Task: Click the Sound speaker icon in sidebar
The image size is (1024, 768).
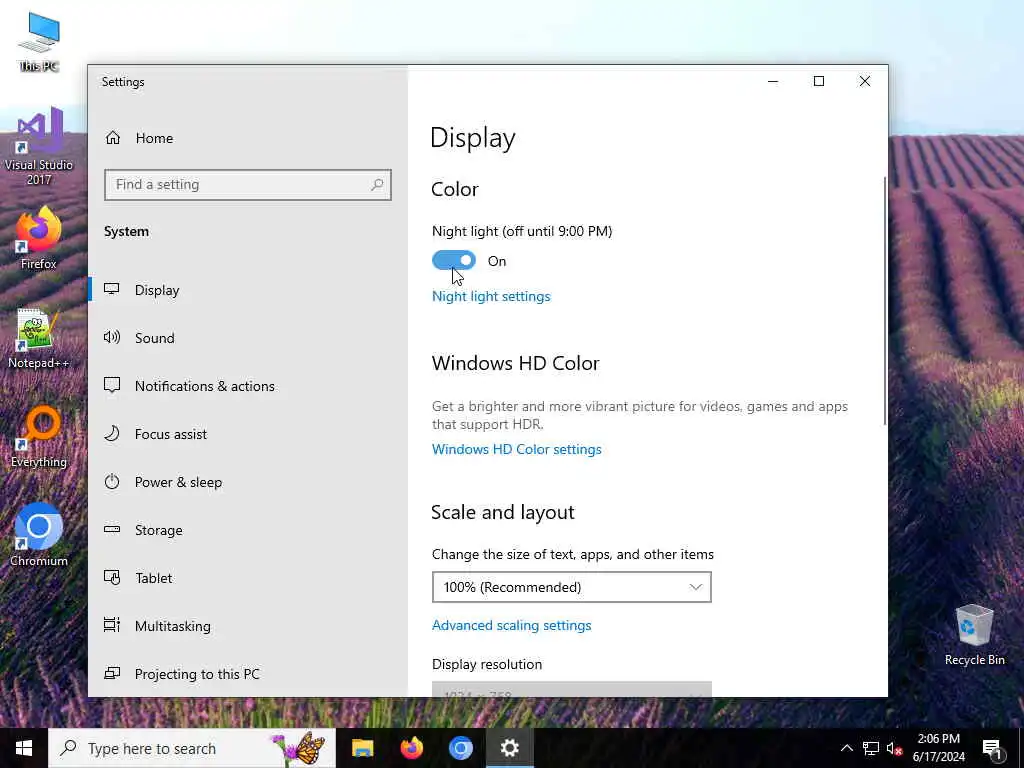Action: [x=112, y=337]
